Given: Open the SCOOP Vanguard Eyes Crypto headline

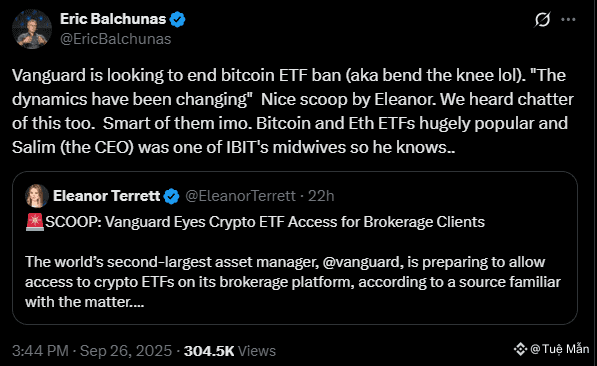Looking at the screenshot, I should tap(265, 222).
